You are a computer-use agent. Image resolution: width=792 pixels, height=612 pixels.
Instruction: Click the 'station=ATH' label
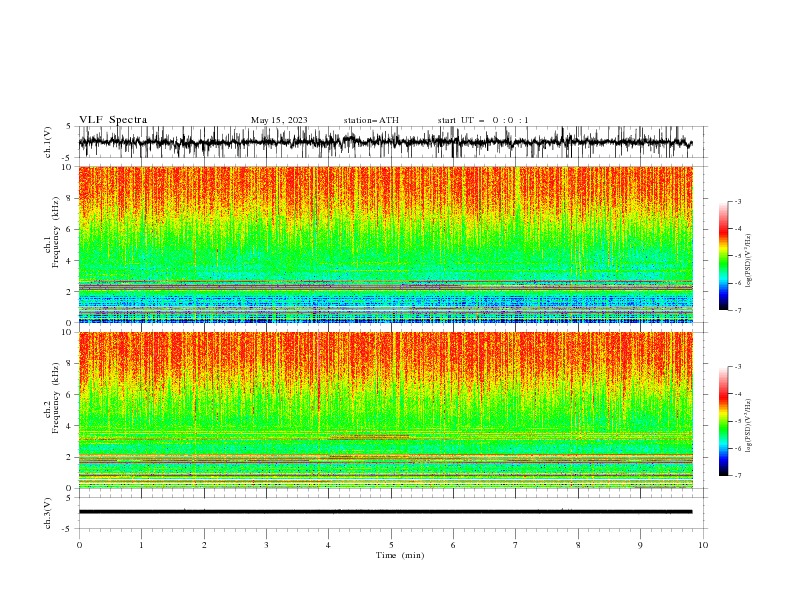(371, 120)
